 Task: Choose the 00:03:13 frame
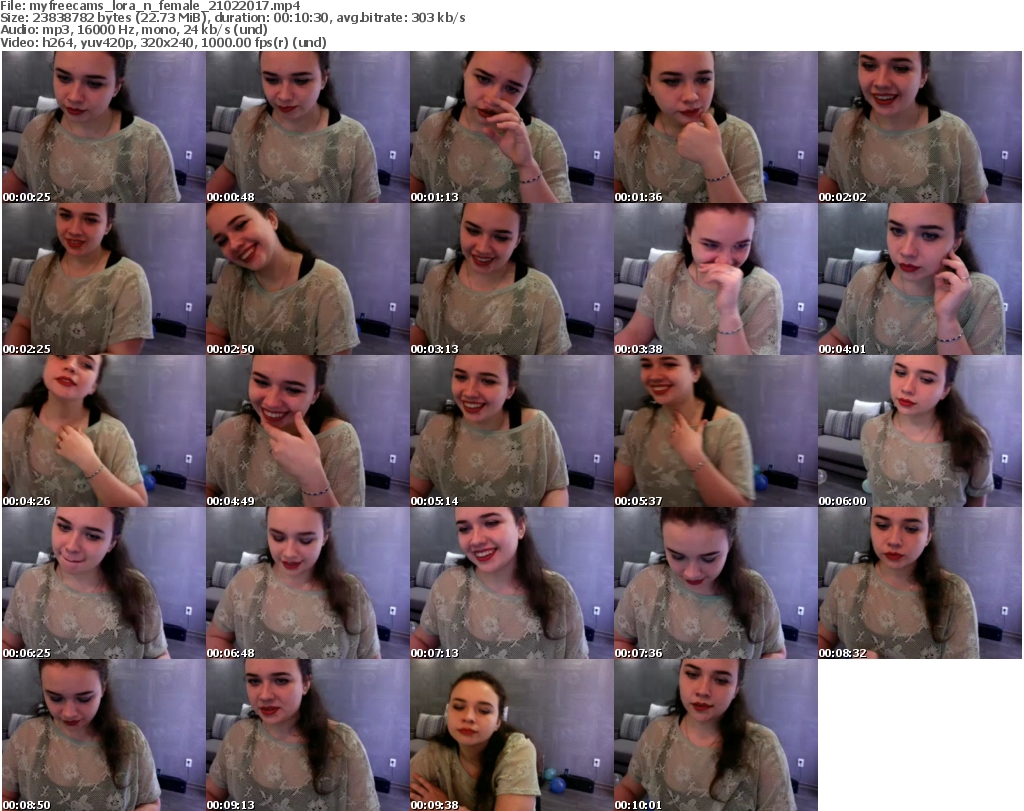[511, 279]
